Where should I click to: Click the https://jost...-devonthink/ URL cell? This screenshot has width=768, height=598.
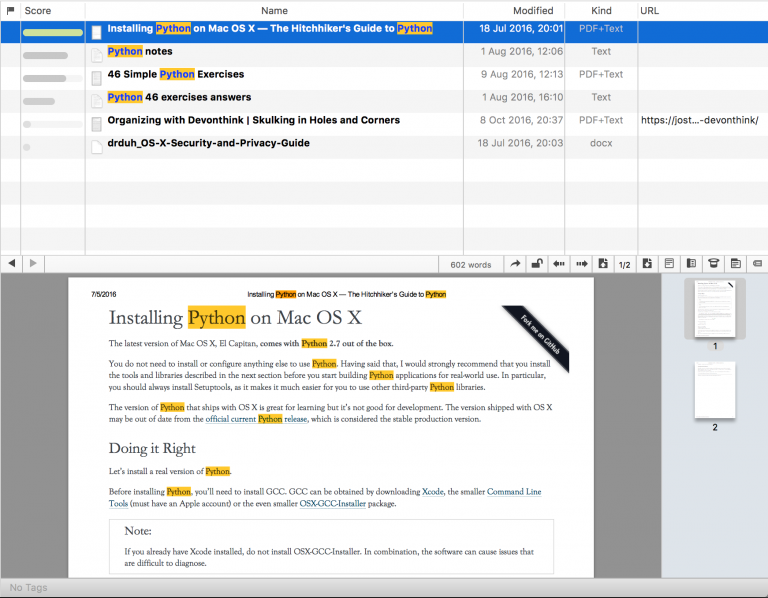point(699,120)
